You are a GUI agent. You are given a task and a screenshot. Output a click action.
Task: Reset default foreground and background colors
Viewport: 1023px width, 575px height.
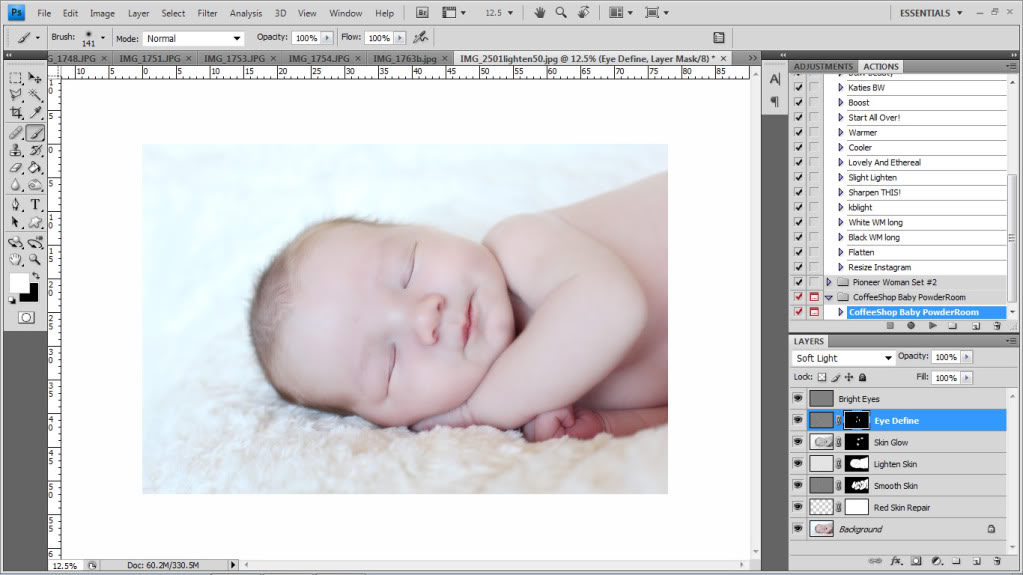[x=12, y=300]
